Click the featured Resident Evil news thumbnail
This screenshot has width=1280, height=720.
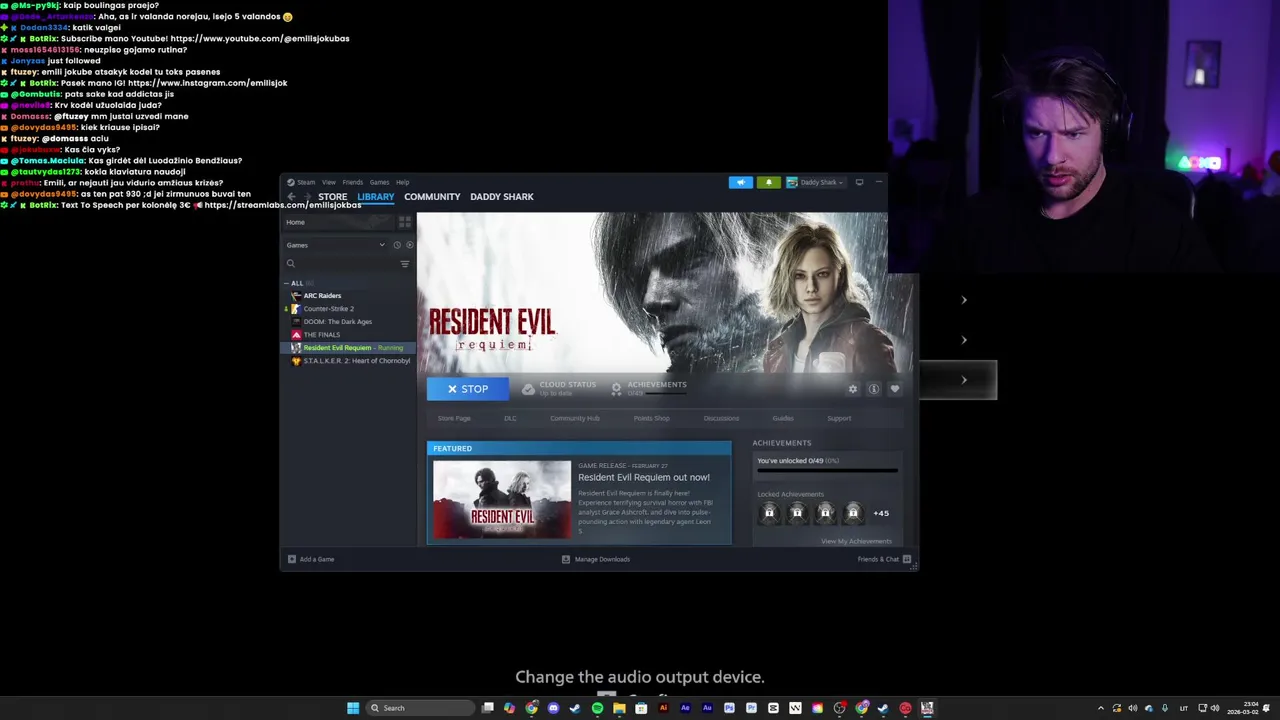[502, 499]
